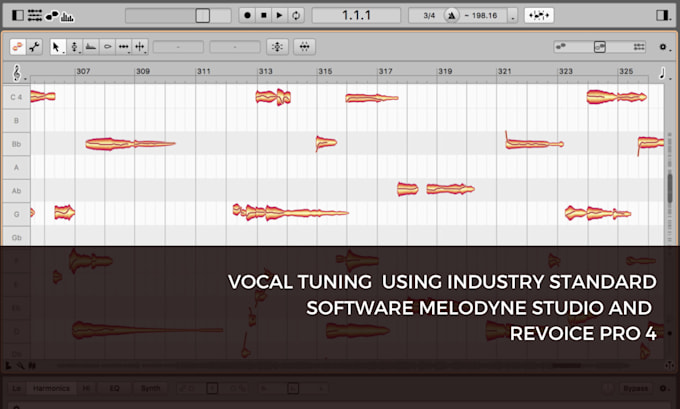Open the editor settings gear menu
This screenshot has height=409, width=680.
pyautogui.click(x=663, y=46)
